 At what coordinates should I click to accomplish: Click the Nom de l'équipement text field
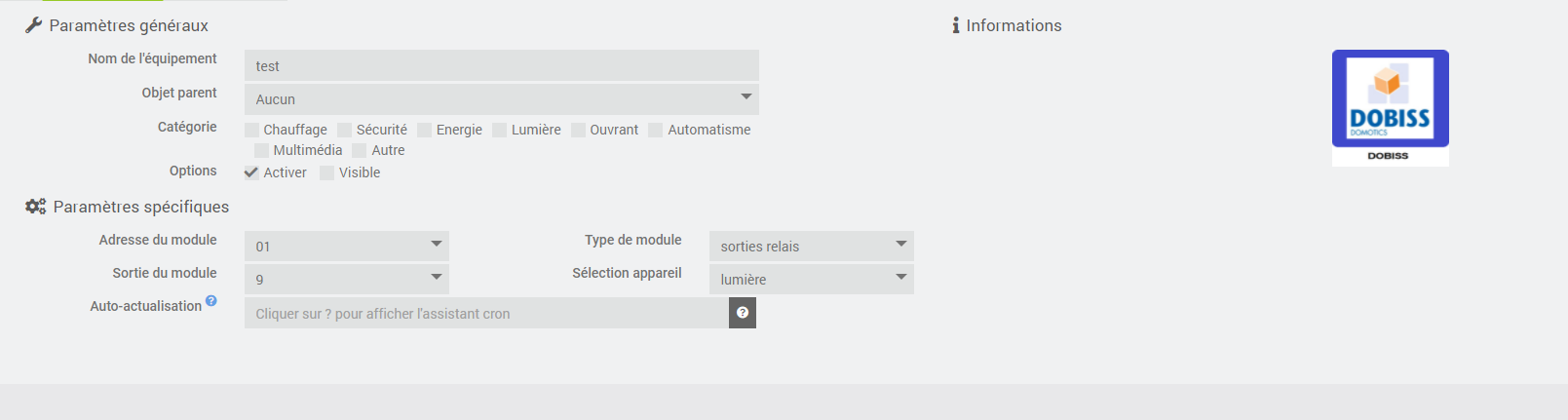tap(501, 65)
